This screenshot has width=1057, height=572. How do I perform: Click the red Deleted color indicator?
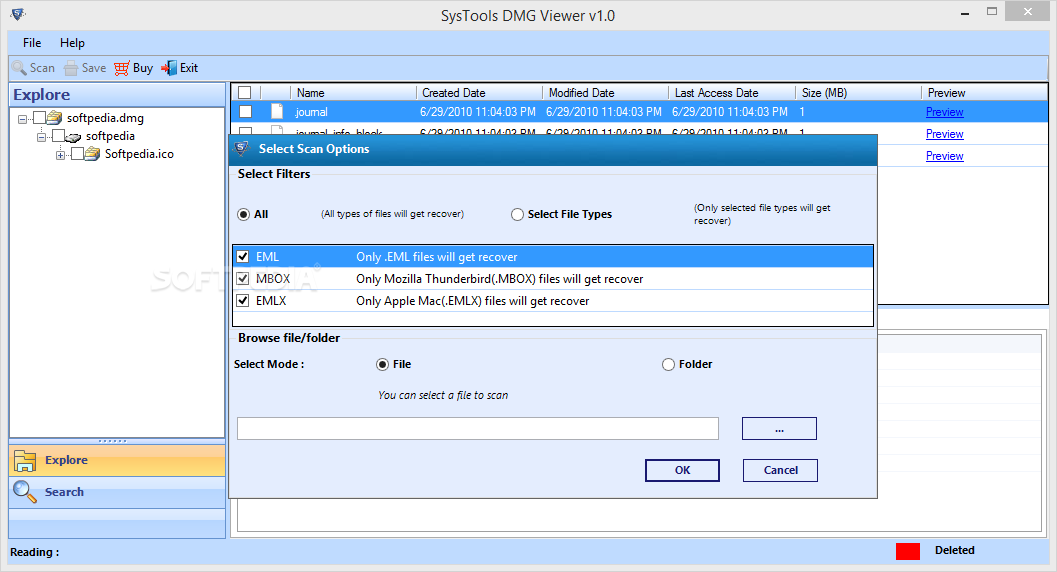[x=907, y=551]
